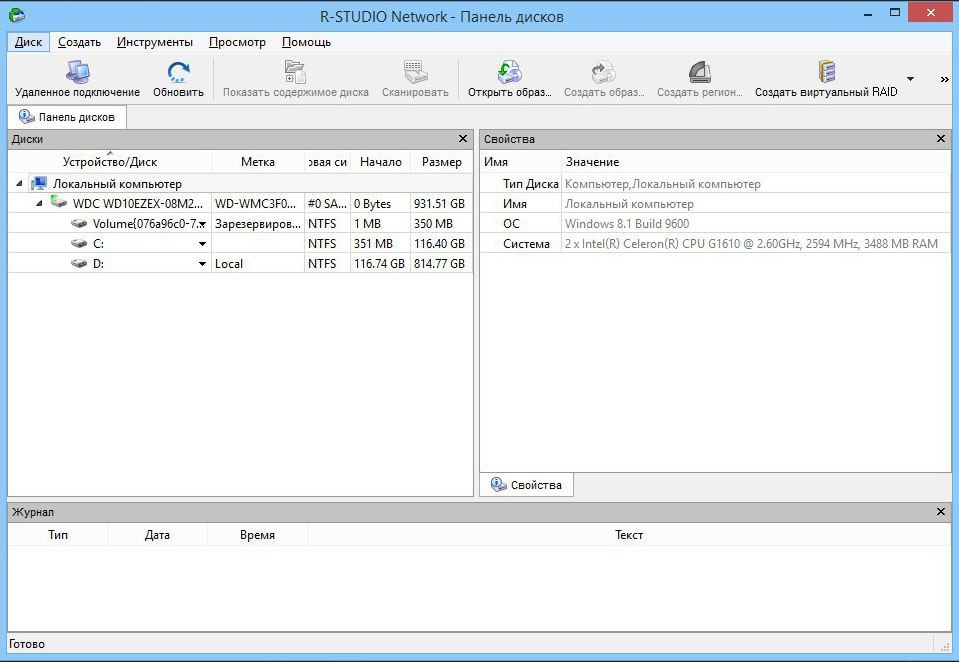The width and height of the screenshot is (959, 662).
Task: Open the Помощь menu
Action: 306,42
